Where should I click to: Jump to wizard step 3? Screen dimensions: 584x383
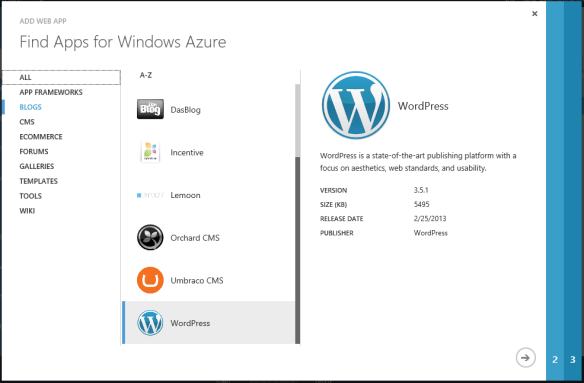(573, 360)
